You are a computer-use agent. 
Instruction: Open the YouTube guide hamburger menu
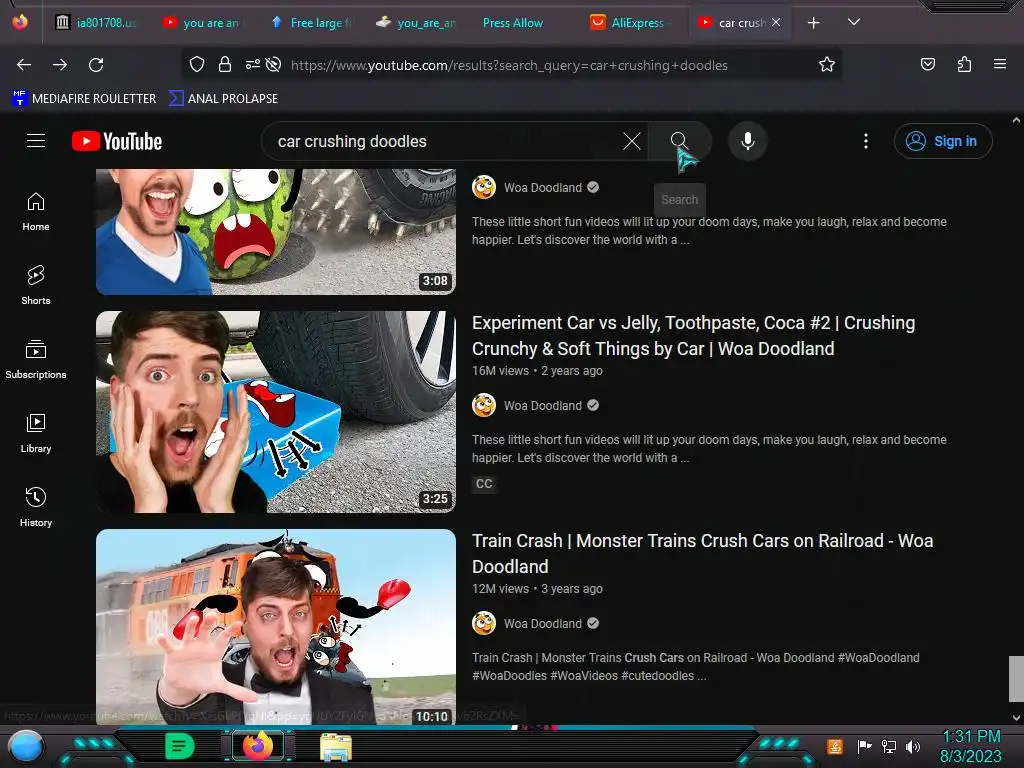(36, 140)
